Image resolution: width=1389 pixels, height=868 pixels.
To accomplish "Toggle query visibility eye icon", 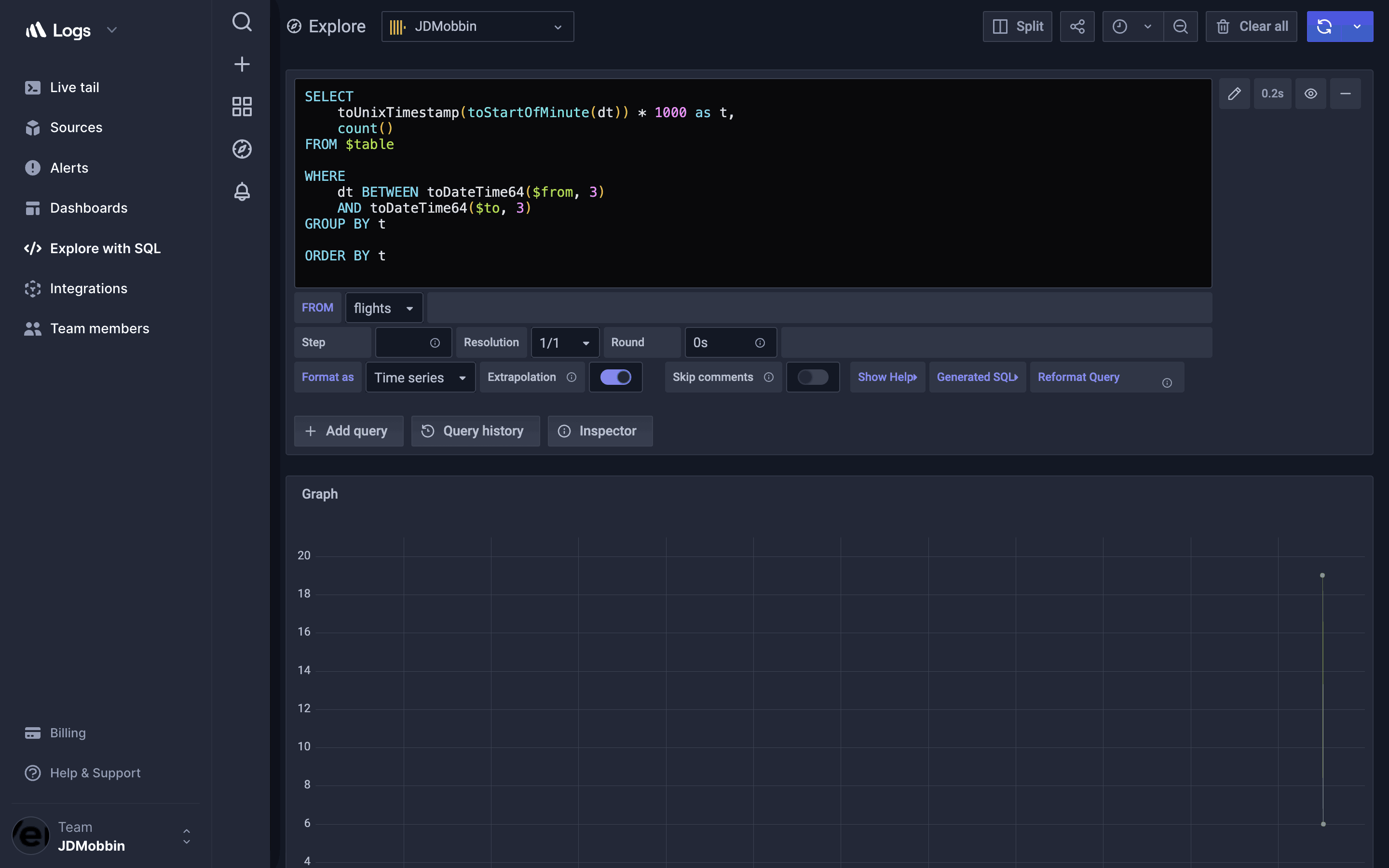I will click(x=1310, y=94).
